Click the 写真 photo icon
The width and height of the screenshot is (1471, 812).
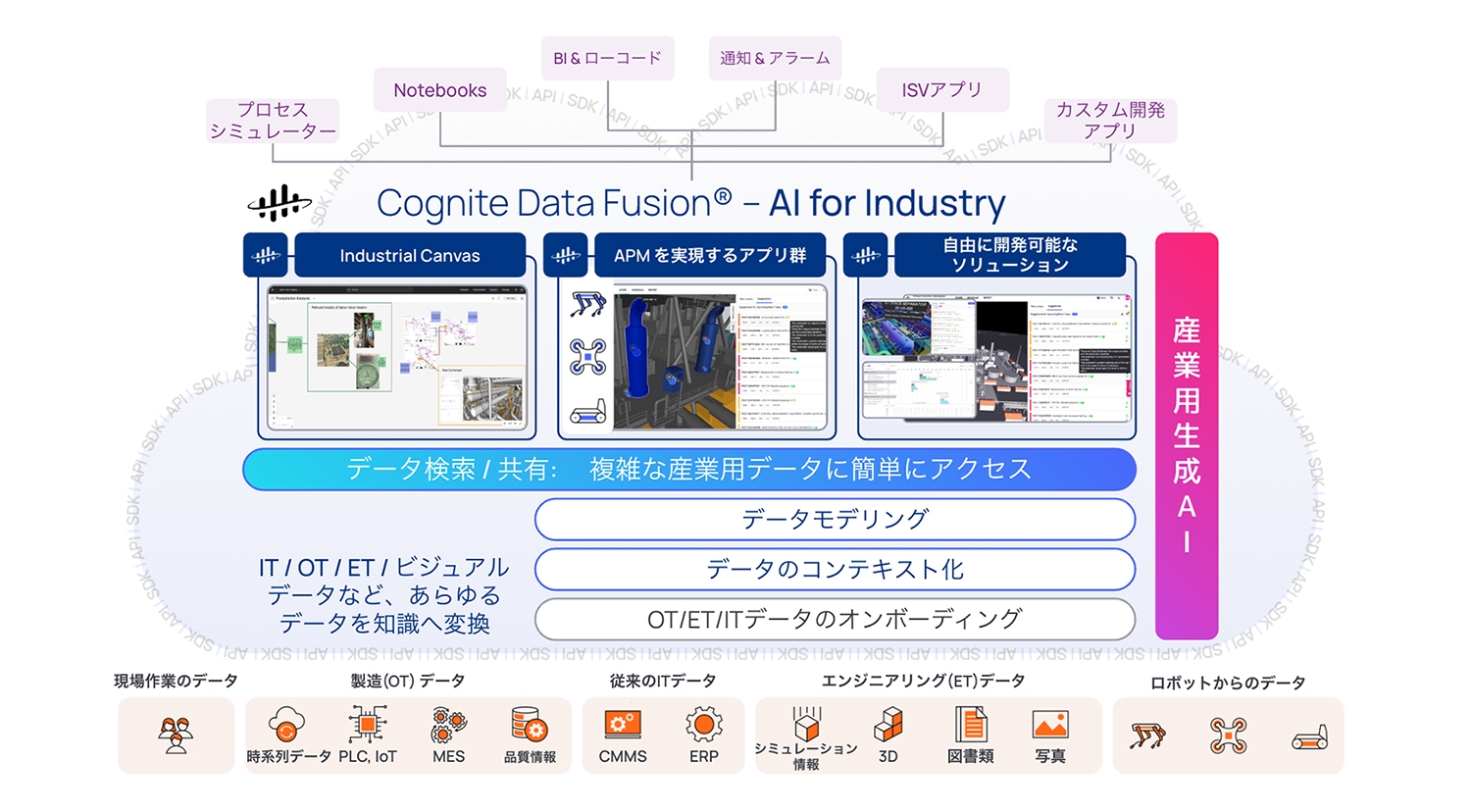click(x=1049, y=726)
